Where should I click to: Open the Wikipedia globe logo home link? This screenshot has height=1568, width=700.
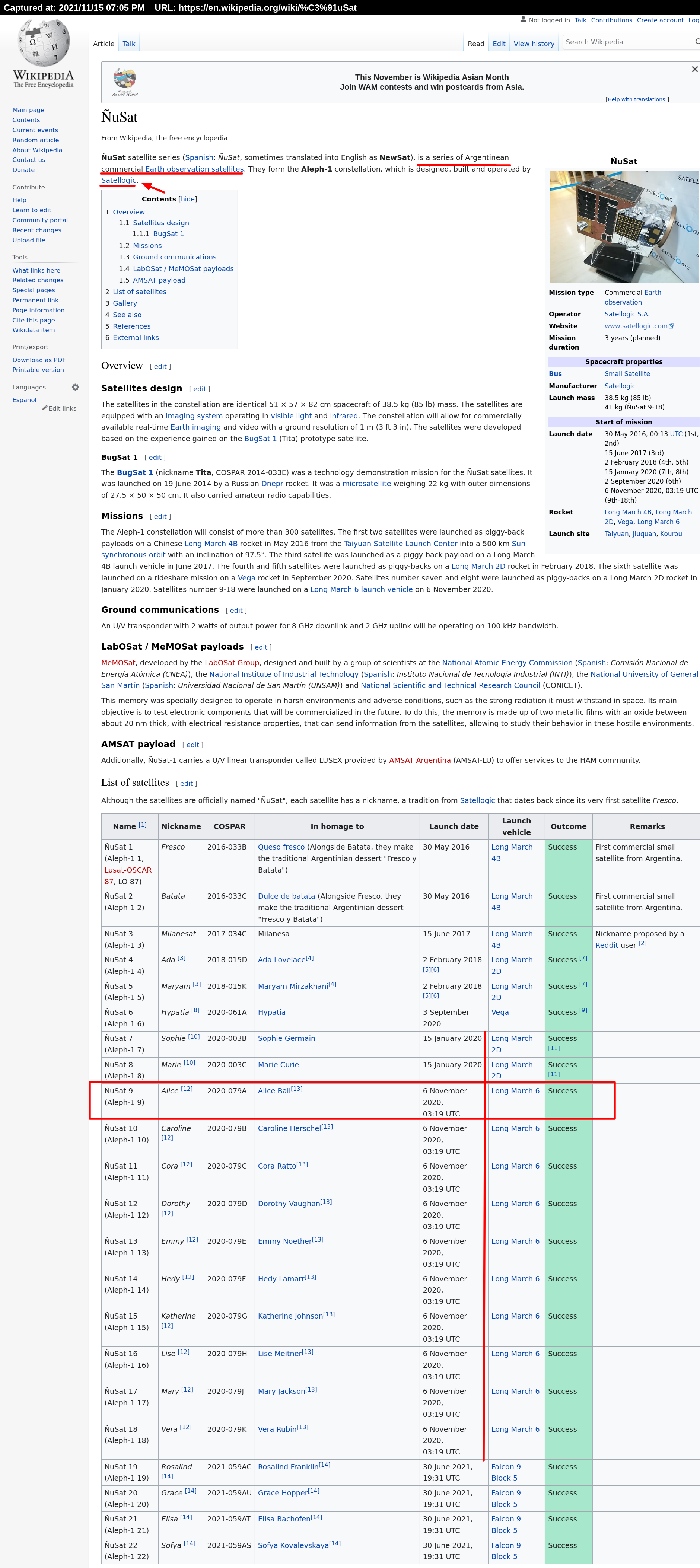point(43,54)
